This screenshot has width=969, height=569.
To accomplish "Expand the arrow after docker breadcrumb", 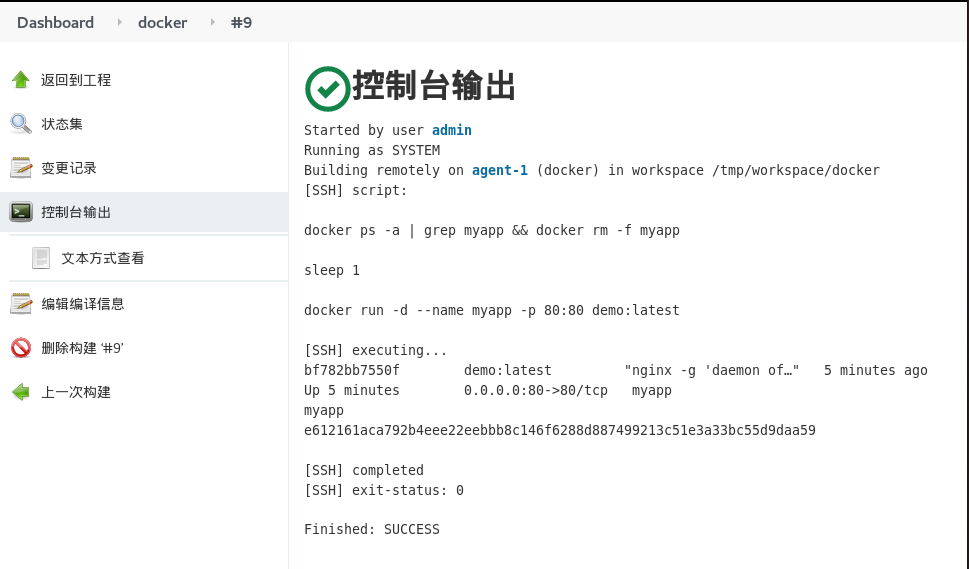I will point(212,22).
